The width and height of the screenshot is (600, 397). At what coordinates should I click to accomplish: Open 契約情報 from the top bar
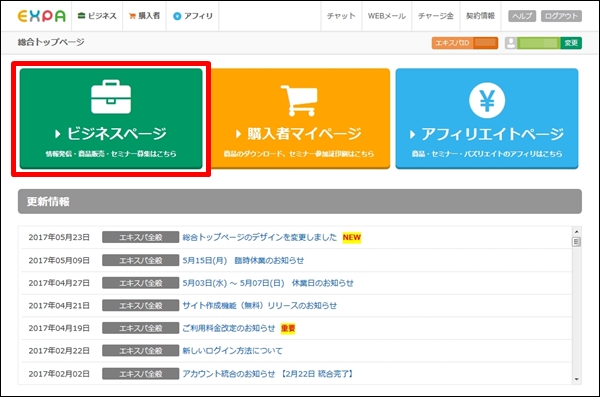tap(480, 16)
